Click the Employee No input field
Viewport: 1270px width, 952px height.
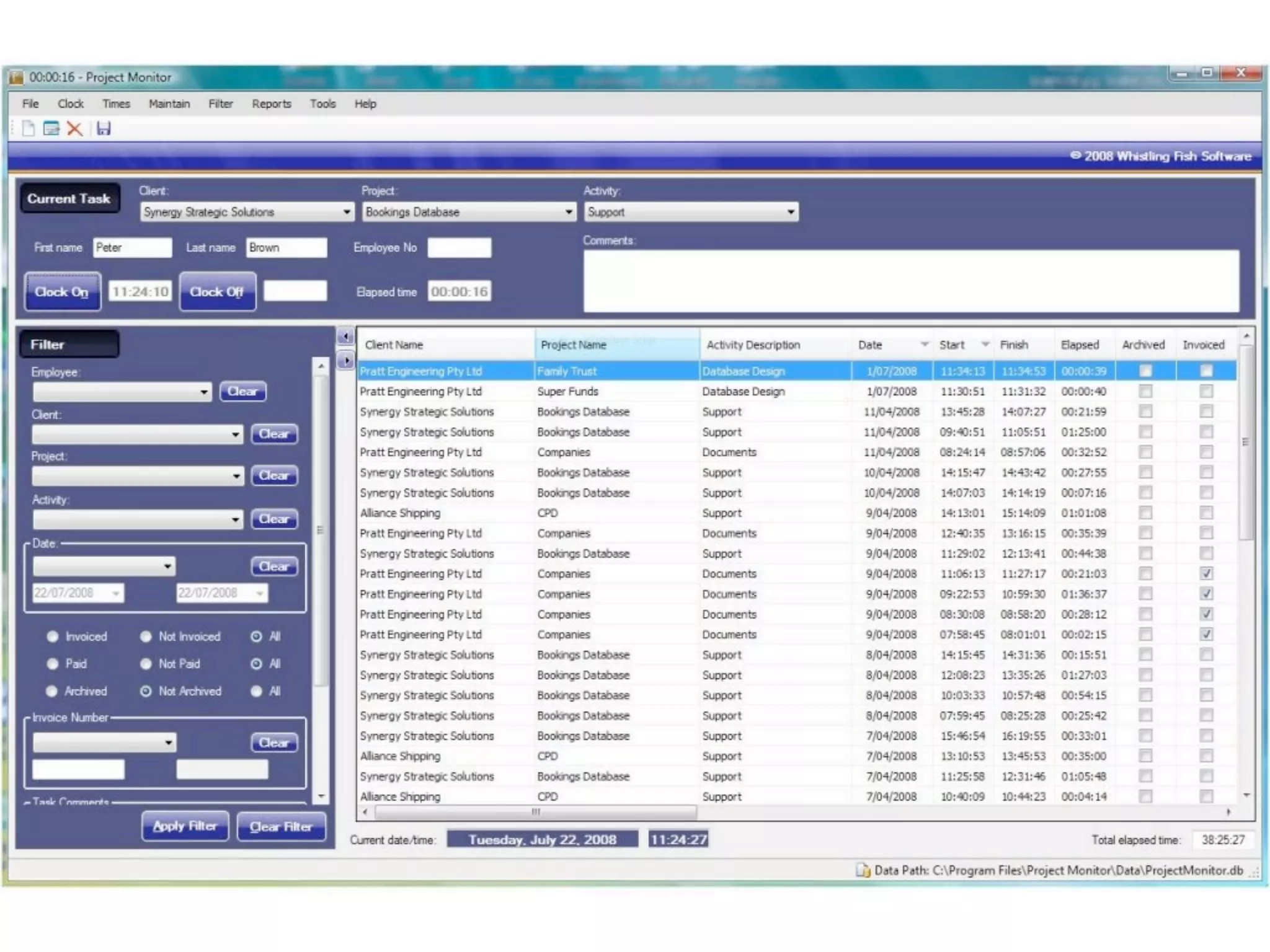(x=459, y=248)
